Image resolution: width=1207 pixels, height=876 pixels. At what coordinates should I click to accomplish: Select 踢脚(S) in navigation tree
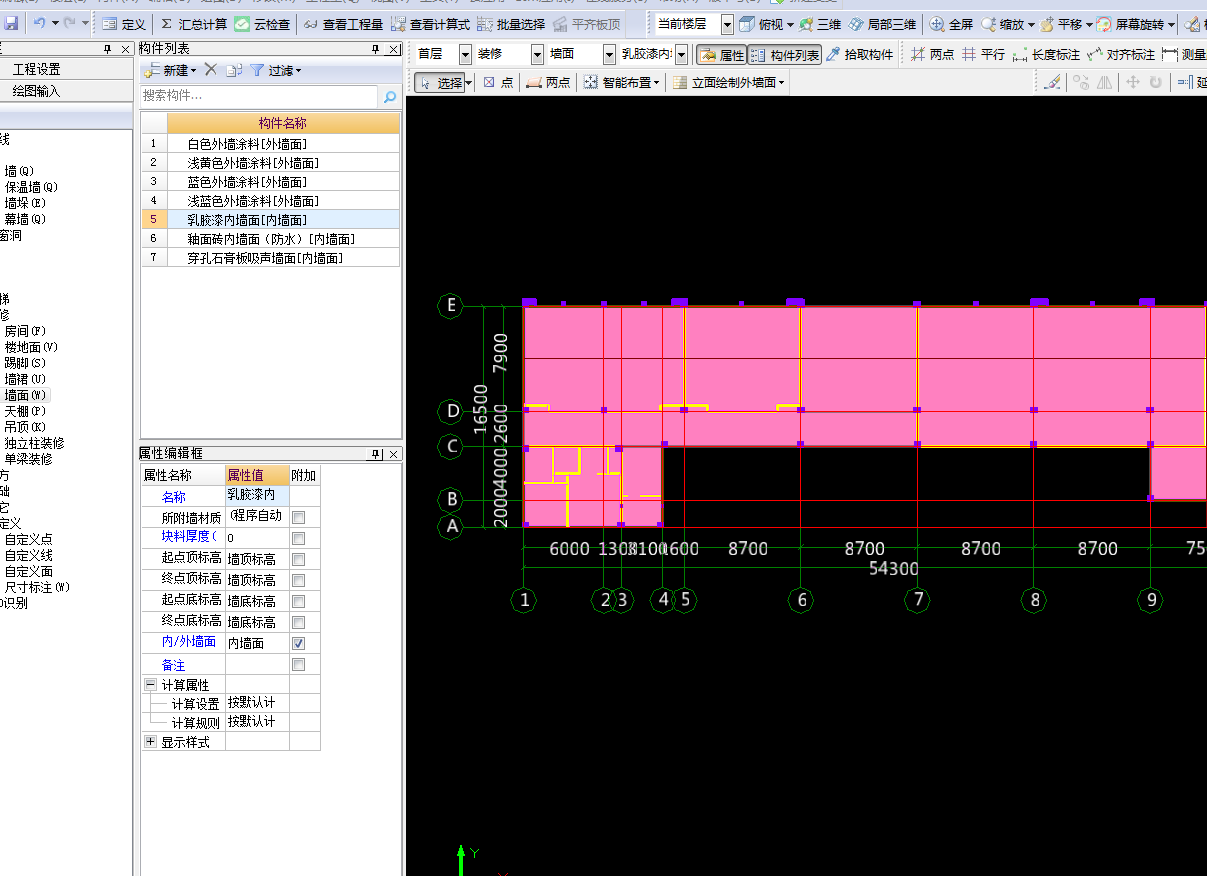point(26,363)
